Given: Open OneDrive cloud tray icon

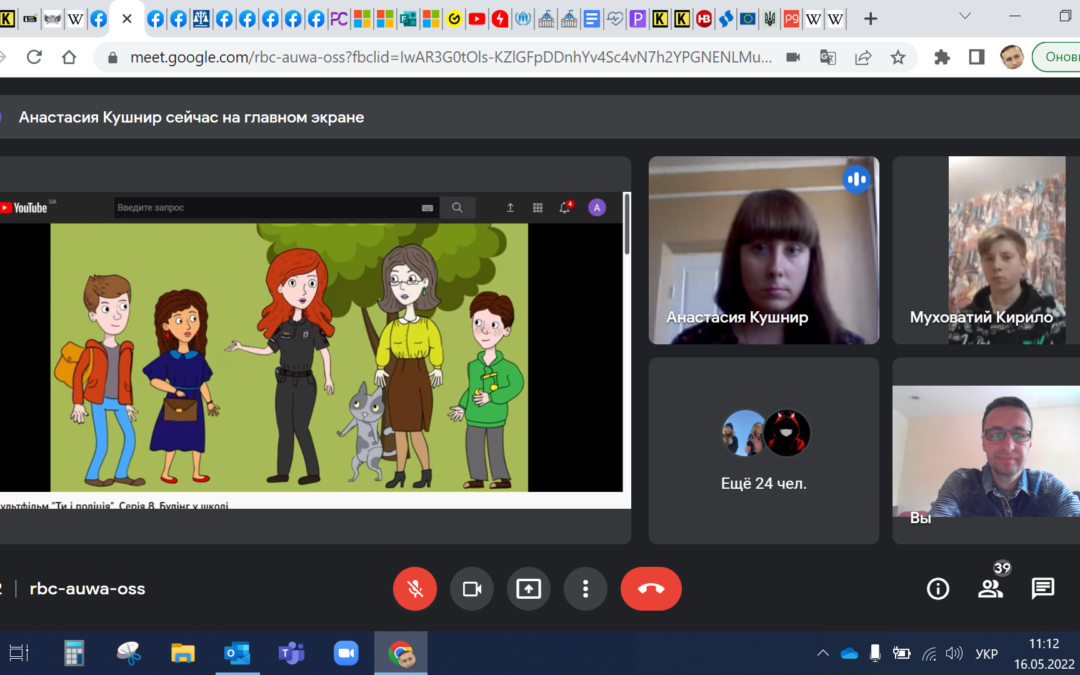Looking at the screenshot, I should coord(849,653).
